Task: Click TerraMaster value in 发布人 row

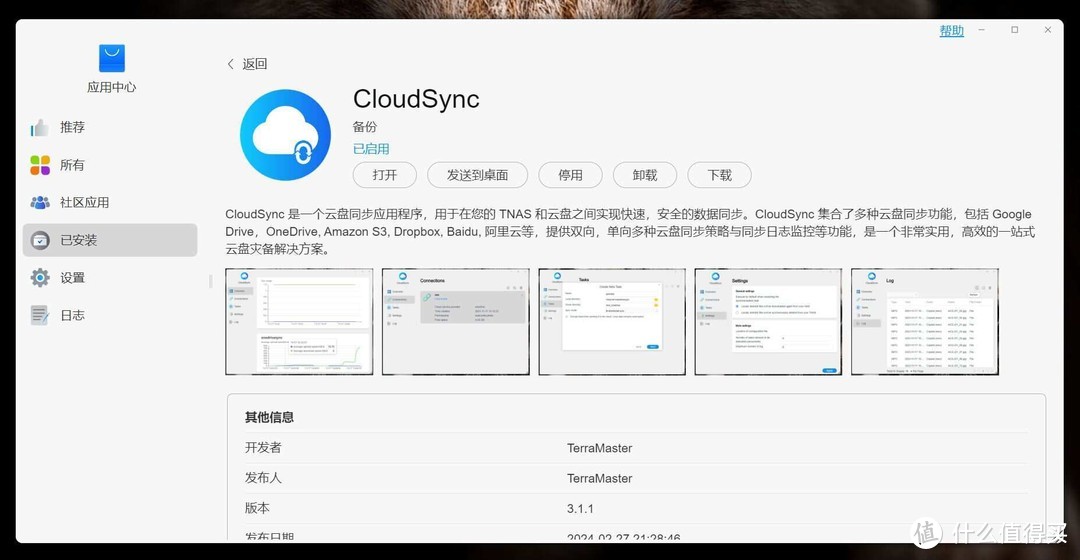Action: pos(599,479)
